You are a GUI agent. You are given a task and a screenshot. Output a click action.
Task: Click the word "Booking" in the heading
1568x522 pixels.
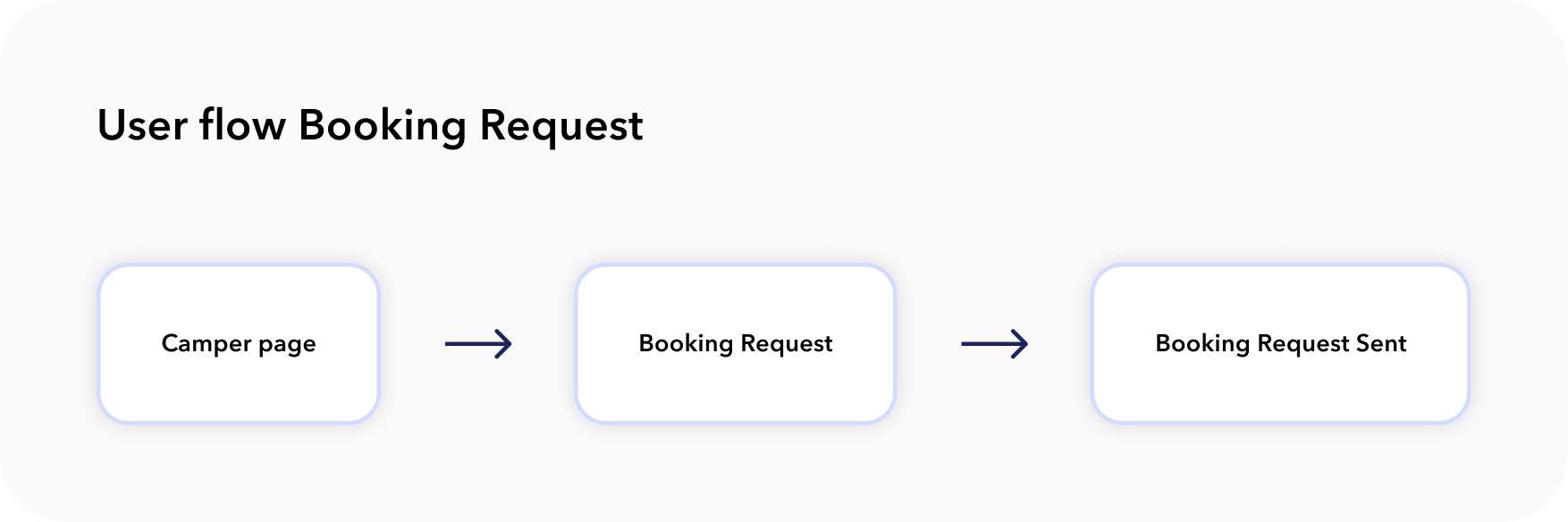pyautogui.click(x=383, y=127)
